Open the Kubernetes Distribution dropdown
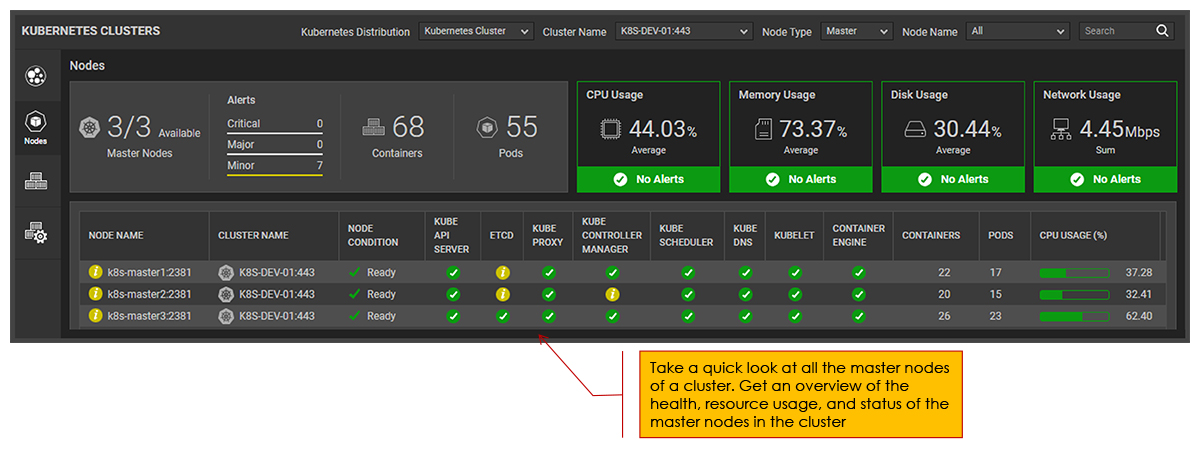Image resolution: width=1200 pixels, height=449 pixels. point(476,32)
